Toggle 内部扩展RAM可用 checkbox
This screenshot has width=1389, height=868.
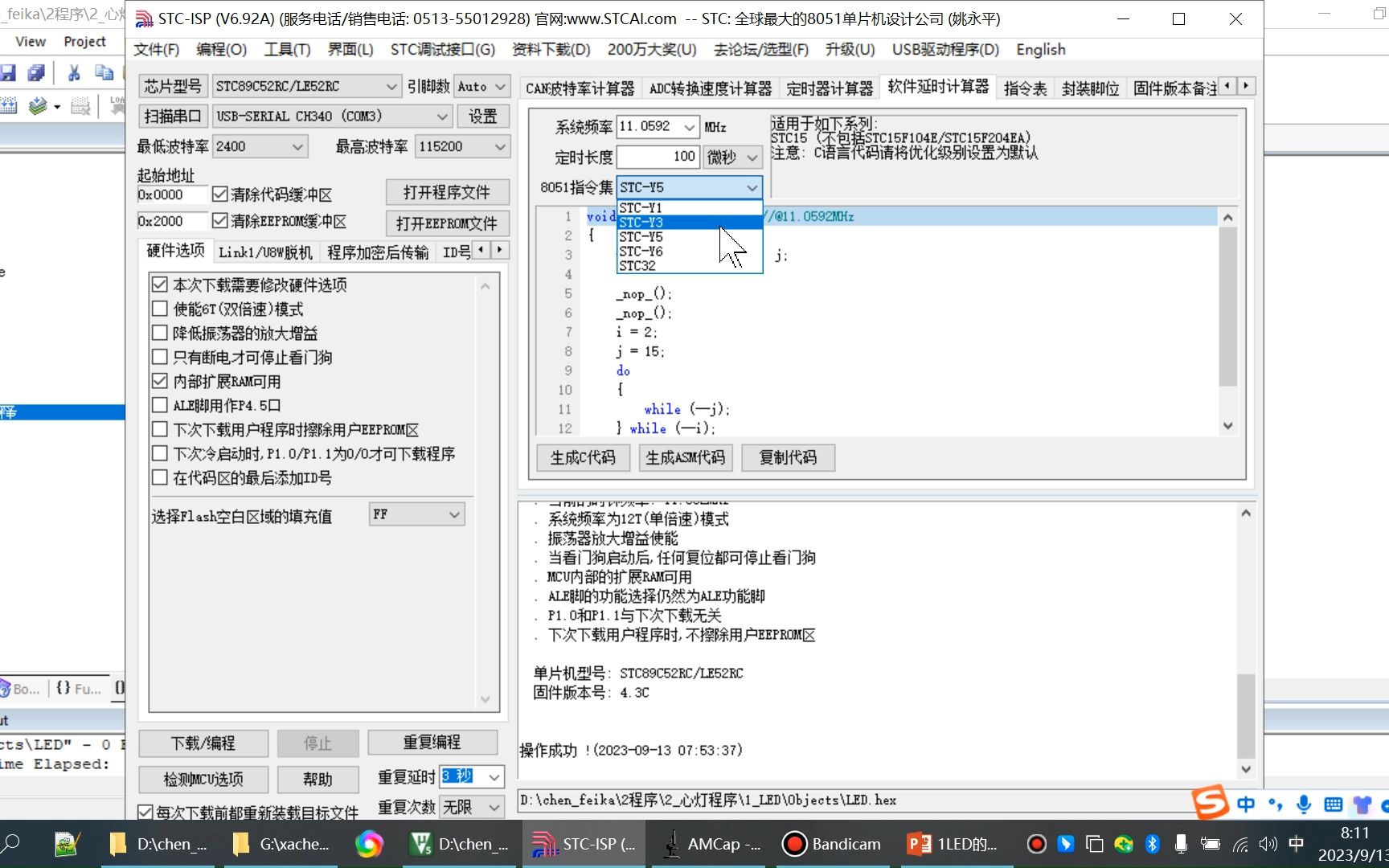(160, 381)
